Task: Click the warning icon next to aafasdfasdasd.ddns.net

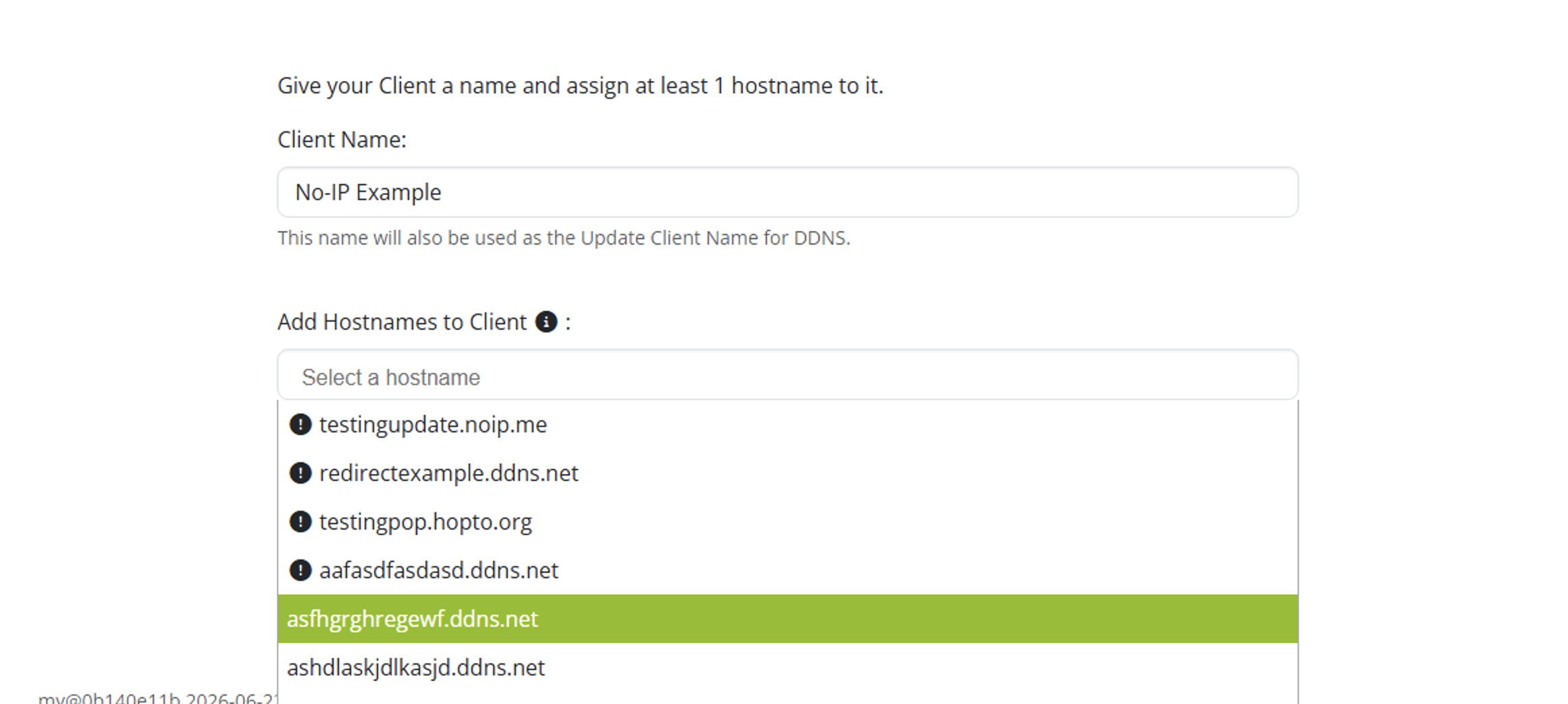Action: tap(300, 570)
